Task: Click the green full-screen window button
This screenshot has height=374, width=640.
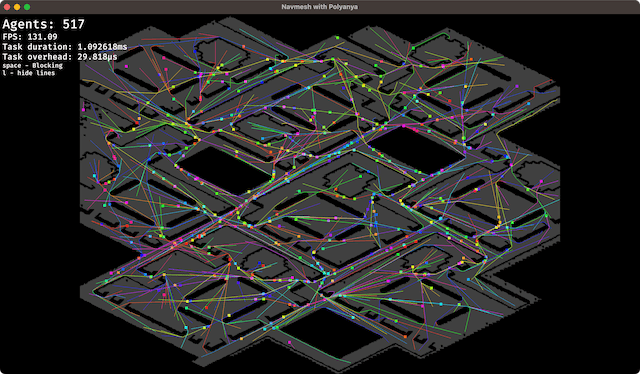Action: click(27, 7)
